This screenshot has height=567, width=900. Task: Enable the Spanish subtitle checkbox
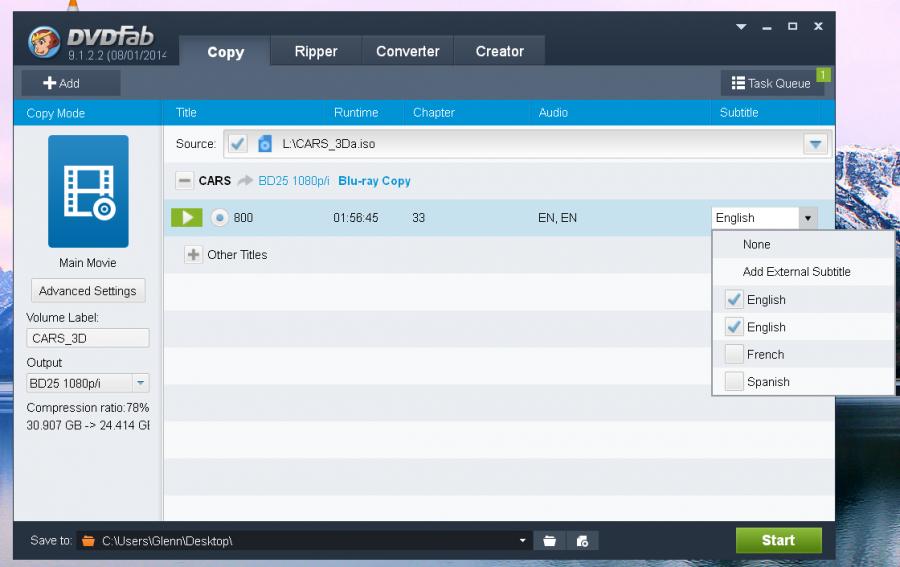pos(734,382)
